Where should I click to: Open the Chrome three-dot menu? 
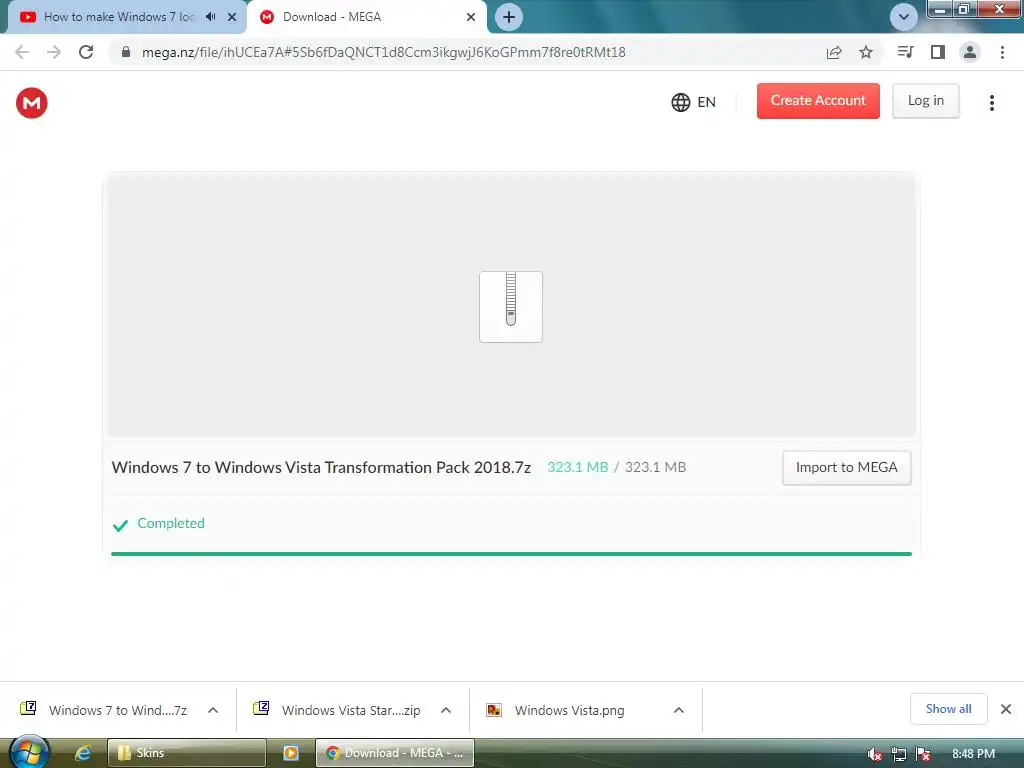1002,52
